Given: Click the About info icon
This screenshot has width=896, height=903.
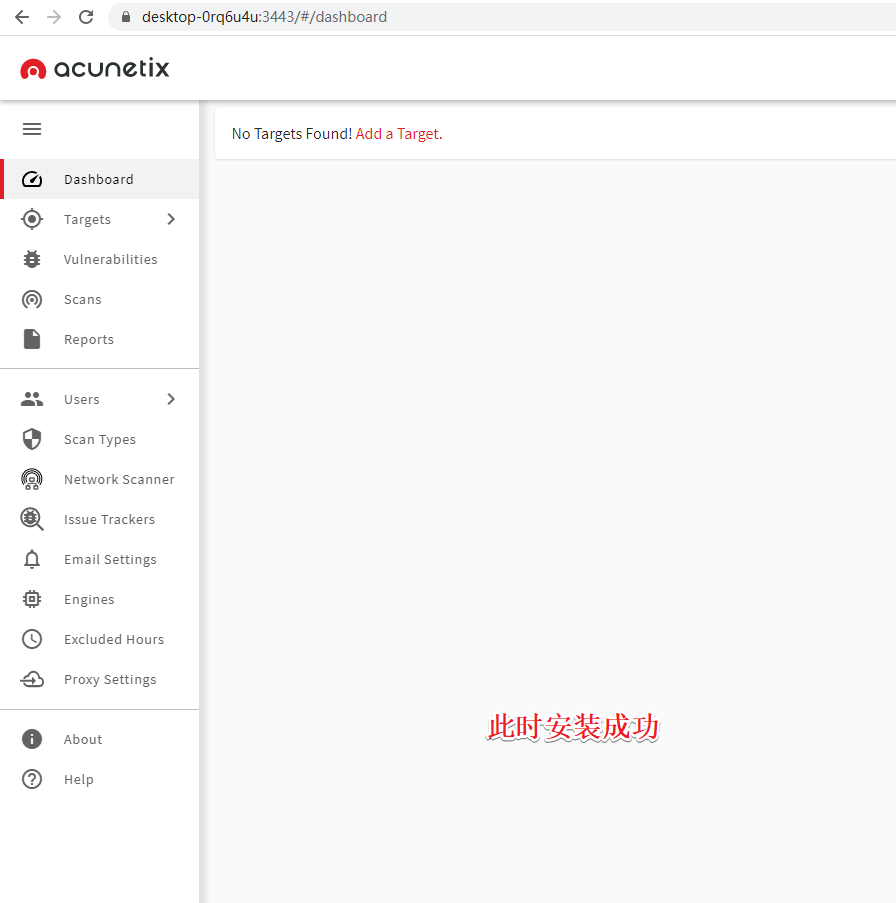Looking at the screenshot, I should click(32, 739).
